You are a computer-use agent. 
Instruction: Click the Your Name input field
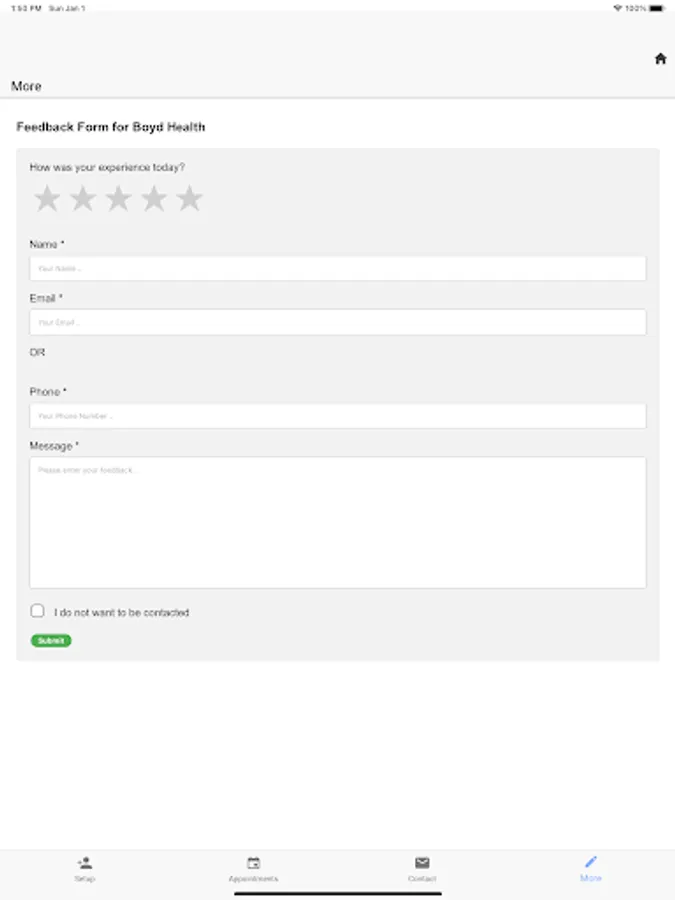click(337, 269)
